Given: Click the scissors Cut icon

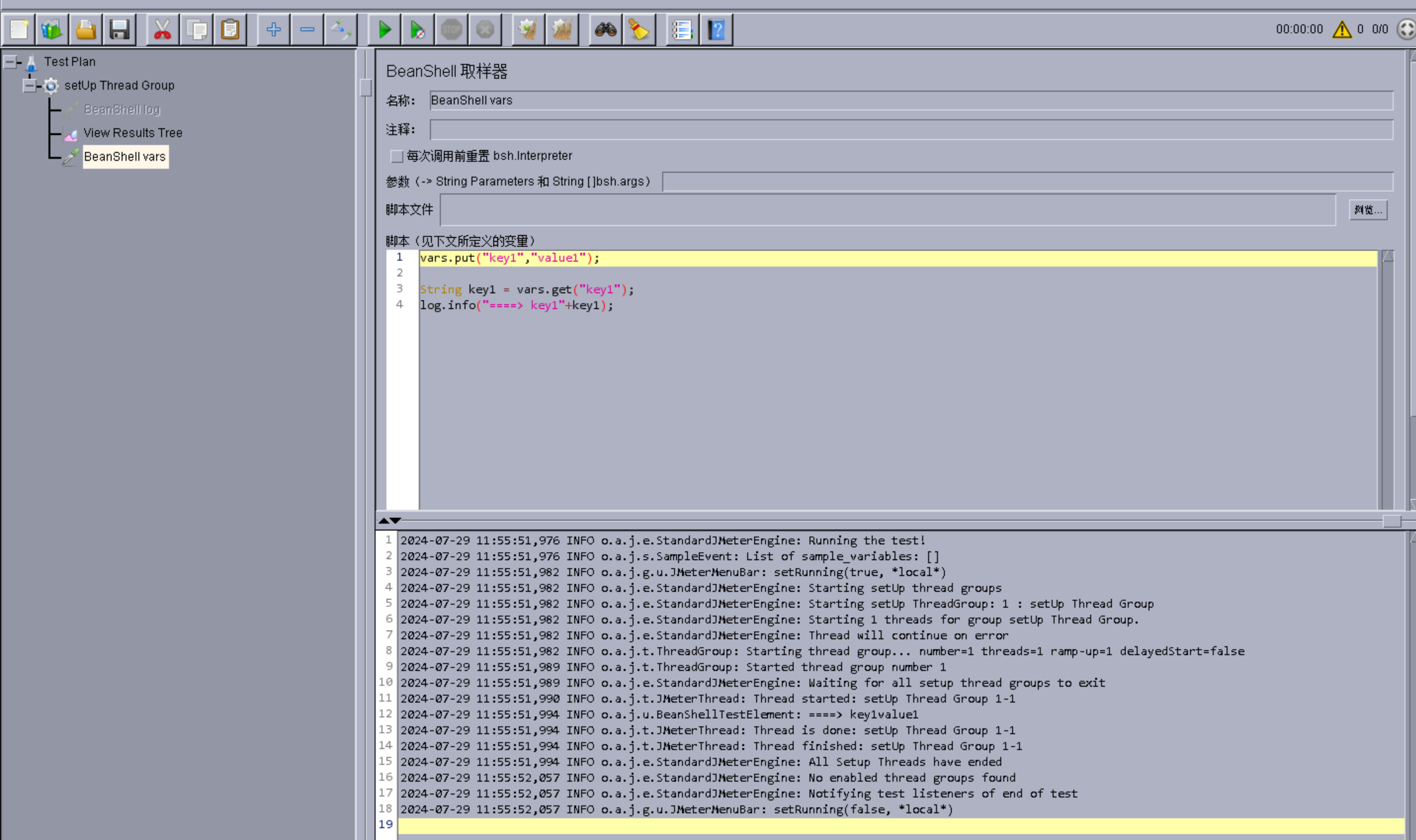Looking at the screenshot, I should click(162, 30).
